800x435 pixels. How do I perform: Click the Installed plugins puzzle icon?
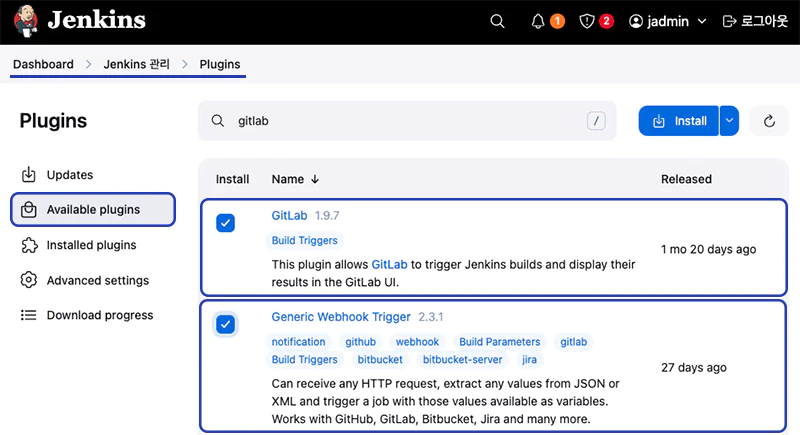coord(29,245)
